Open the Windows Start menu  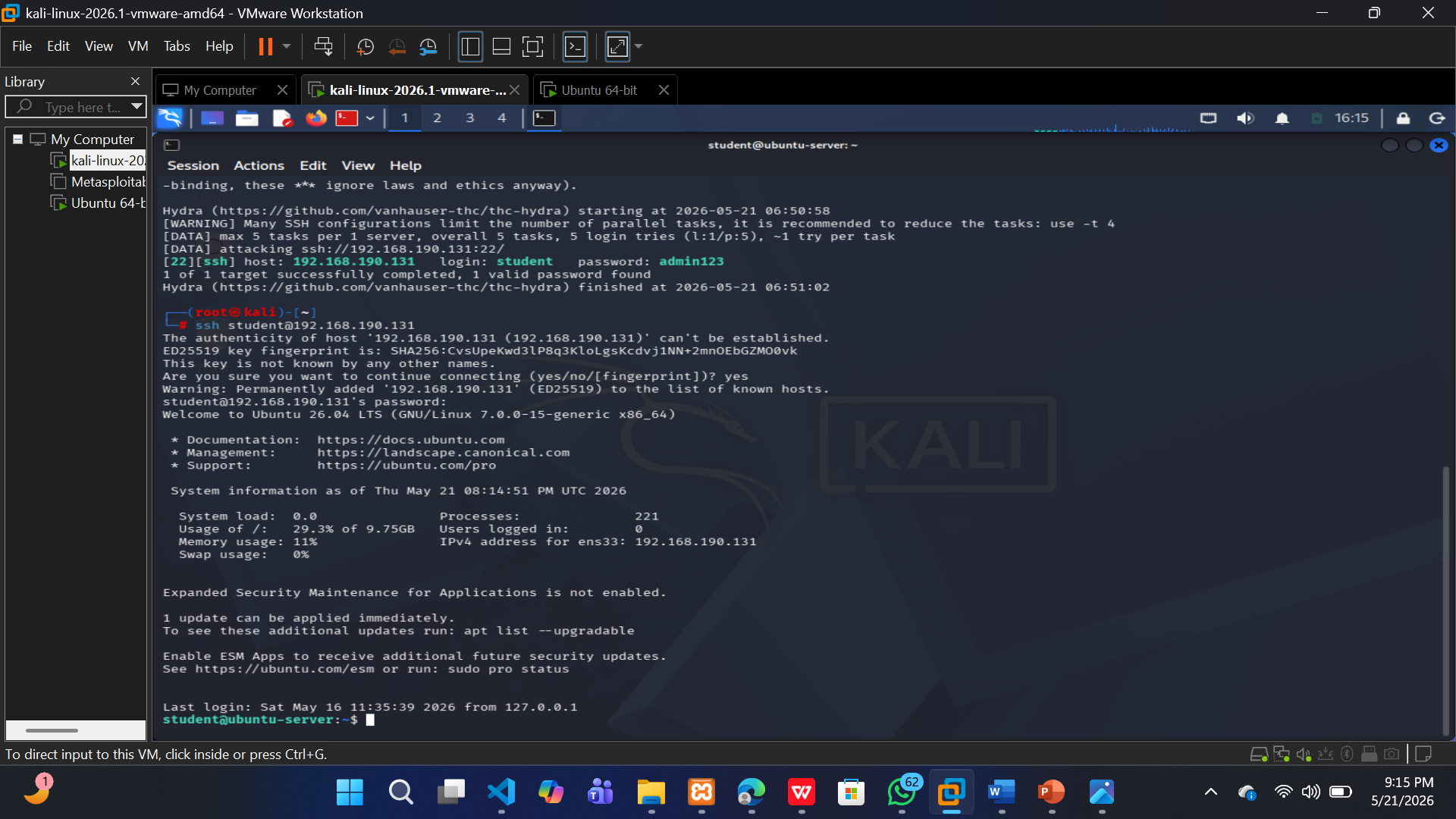click(x=350, y=792)
